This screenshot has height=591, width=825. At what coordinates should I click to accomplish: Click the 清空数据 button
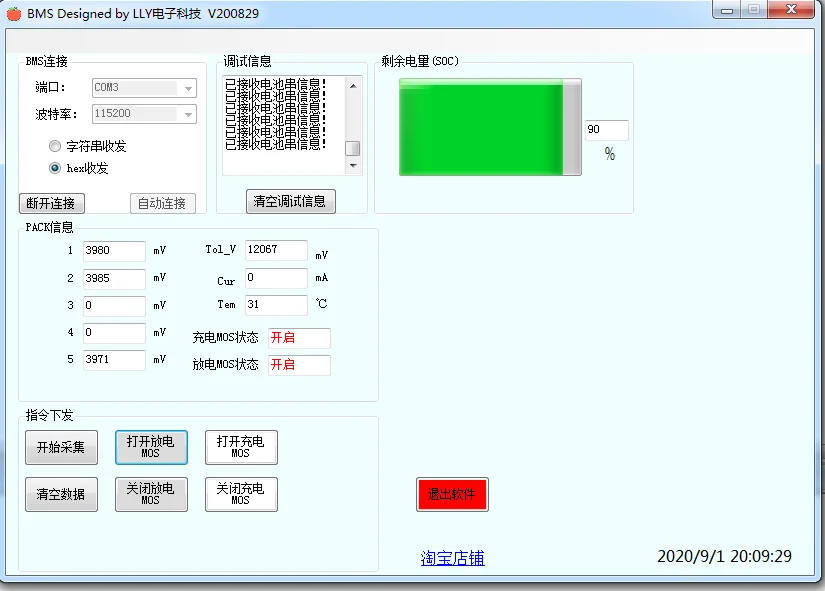pos(61,494)
